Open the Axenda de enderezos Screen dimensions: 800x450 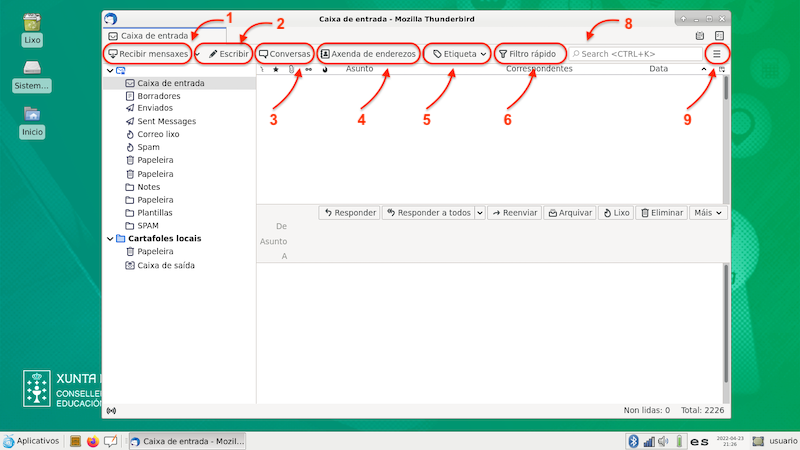[x=368, y=53]
